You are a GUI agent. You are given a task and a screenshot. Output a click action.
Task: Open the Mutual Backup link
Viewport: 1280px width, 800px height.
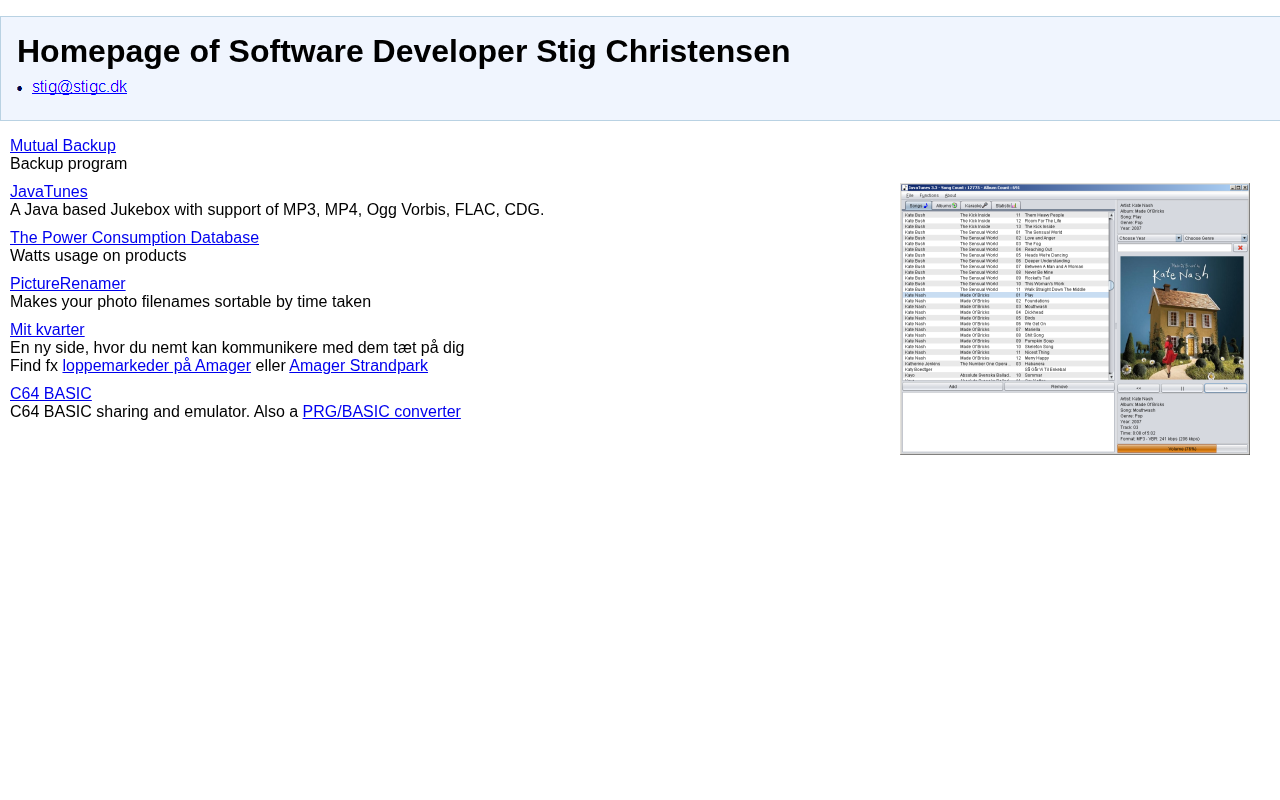(63, 146)
